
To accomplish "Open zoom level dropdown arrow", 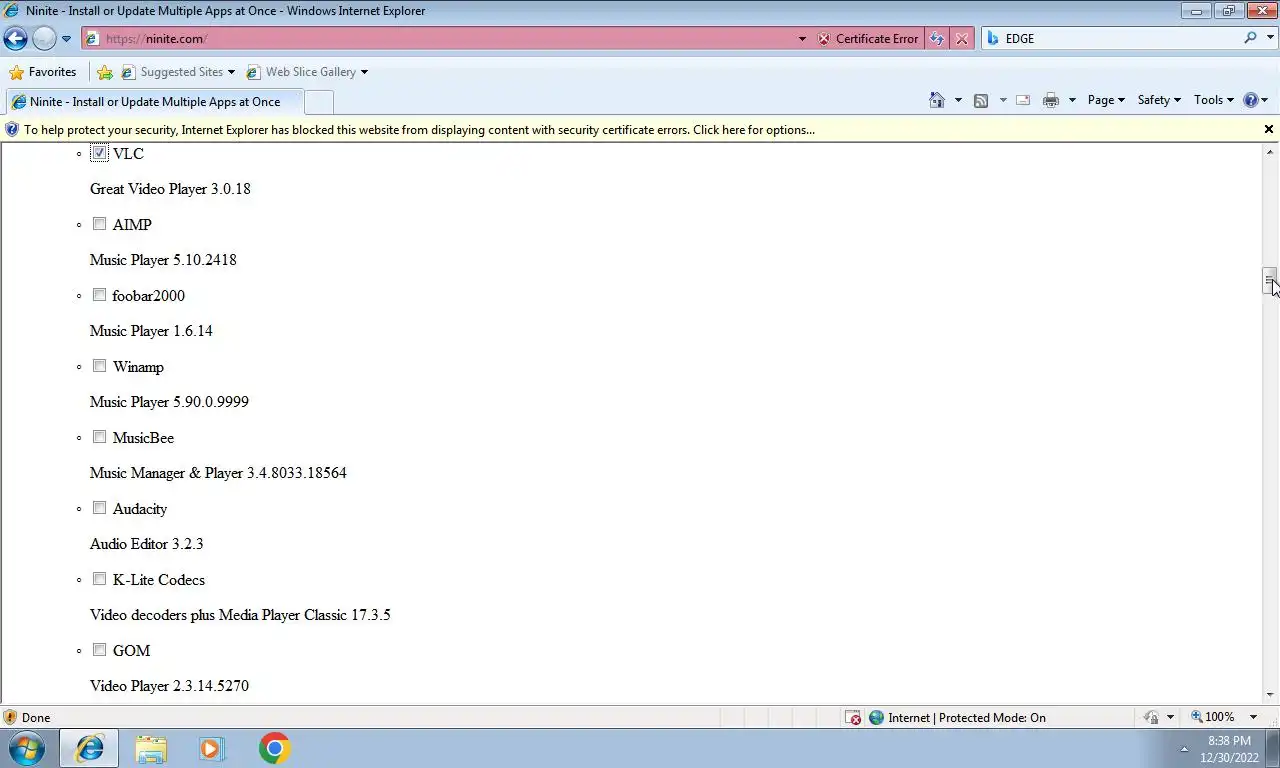I will [1253, 717].
